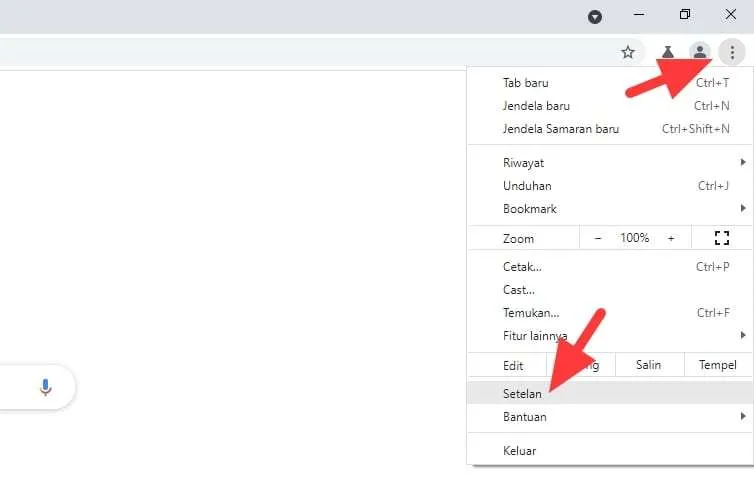The image size is (754, 494).
Task: Select Tab baru menu item
Action: pyautogui.click(x=610, y=83)
